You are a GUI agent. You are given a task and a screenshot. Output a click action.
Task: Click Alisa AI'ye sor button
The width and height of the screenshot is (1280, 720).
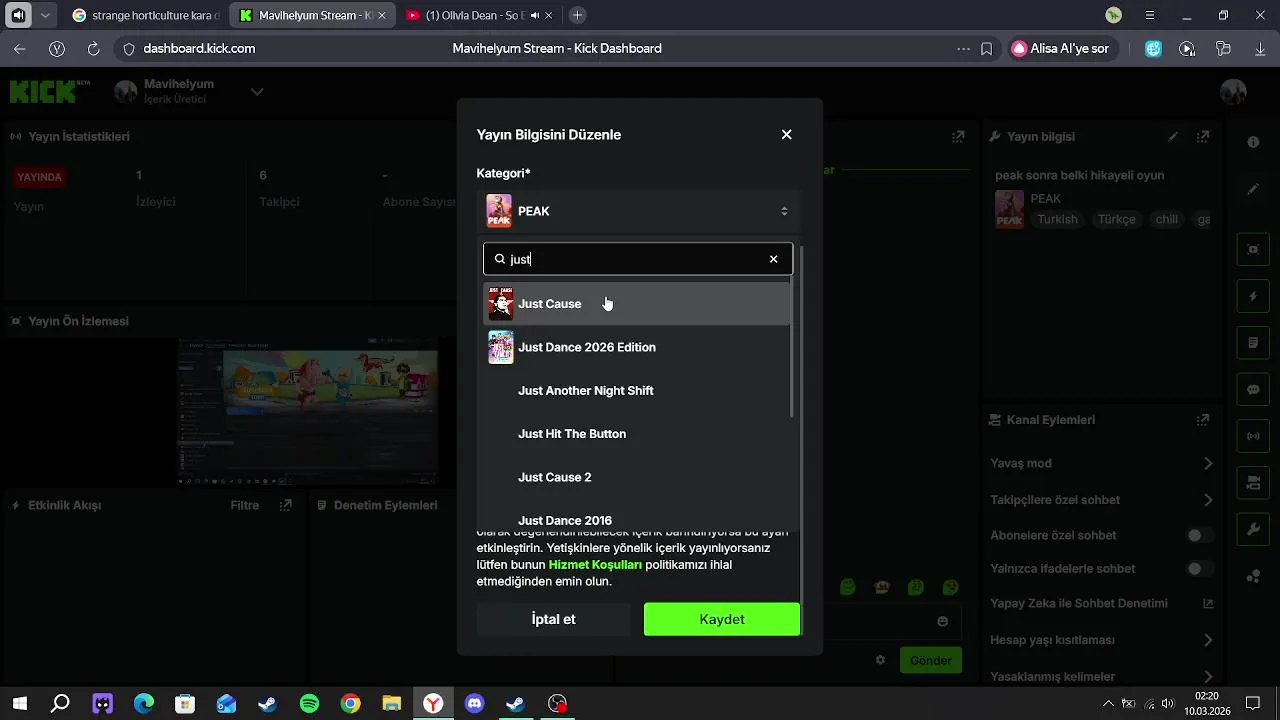[x=1061, y=48]
